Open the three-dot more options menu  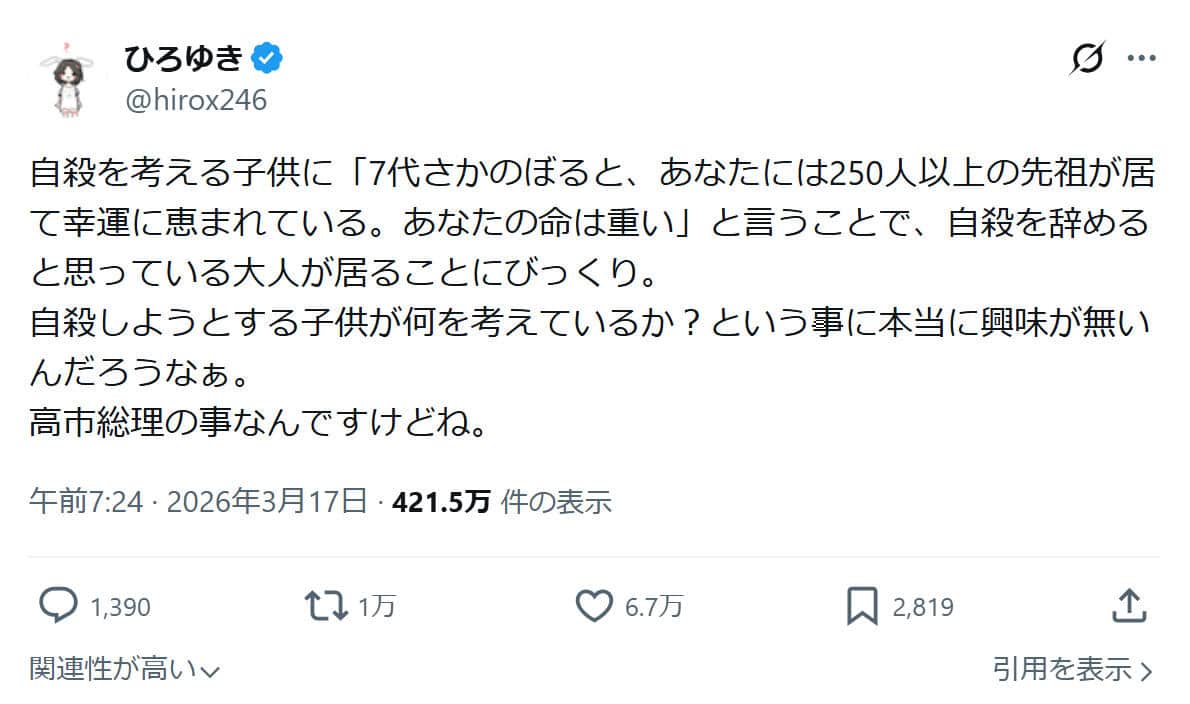pyautogui.click(x=1141, y=59)
